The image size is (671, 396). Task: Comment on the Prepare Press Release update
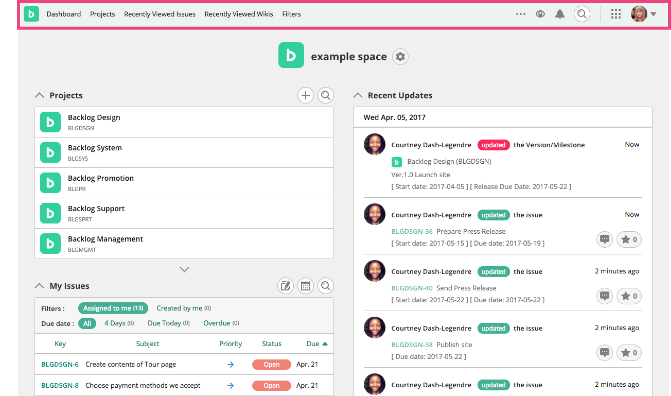click(x=605, y=239)
